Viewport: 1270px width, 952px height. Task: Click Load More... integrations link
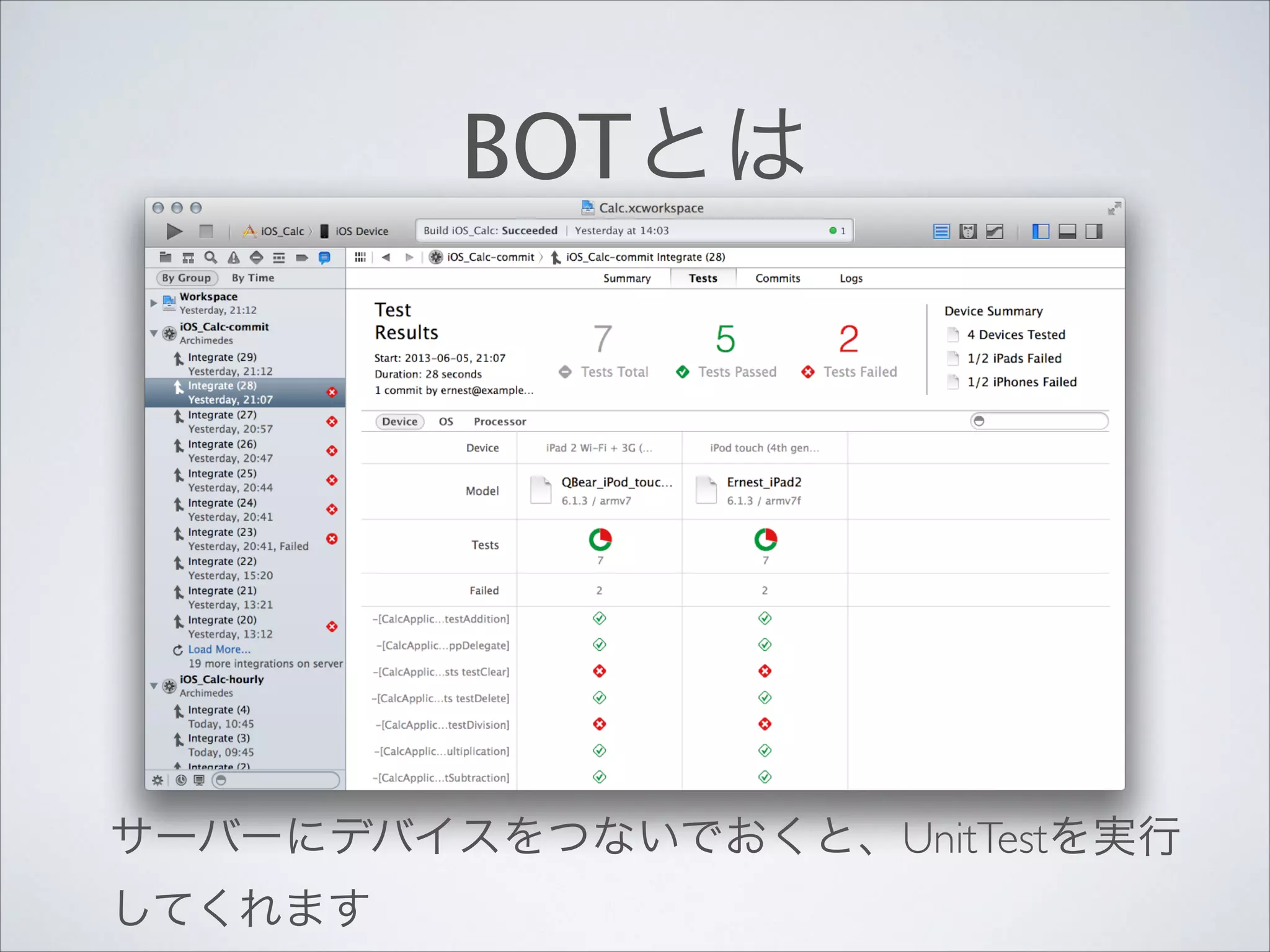[x=219, y=650]
